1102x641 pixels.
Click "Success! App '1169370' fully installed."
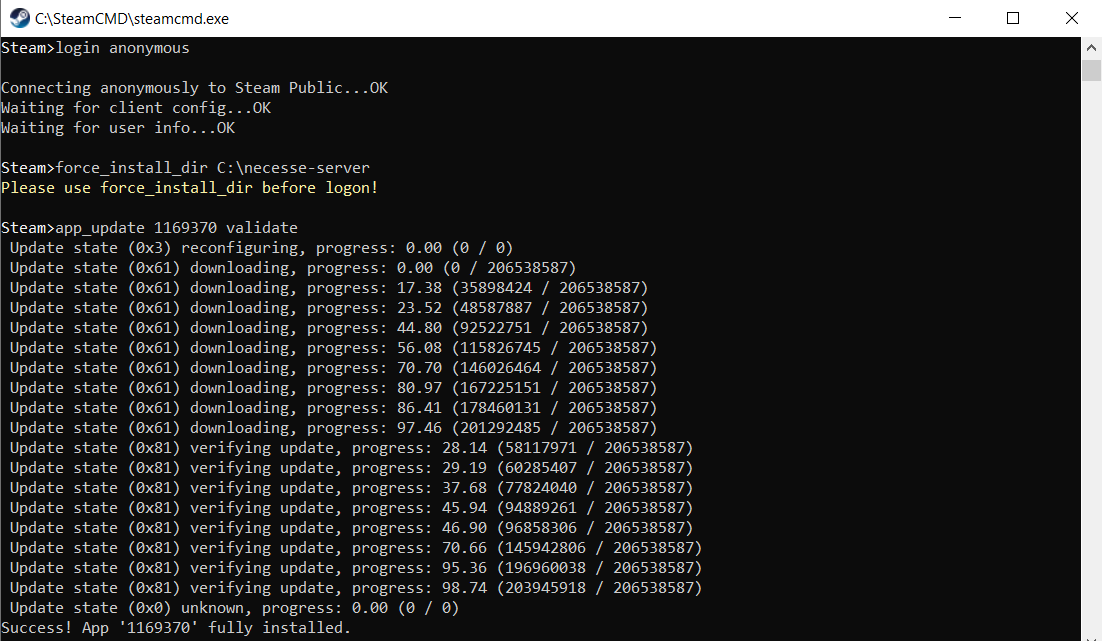pyautogui.click(x=176, y=628)
